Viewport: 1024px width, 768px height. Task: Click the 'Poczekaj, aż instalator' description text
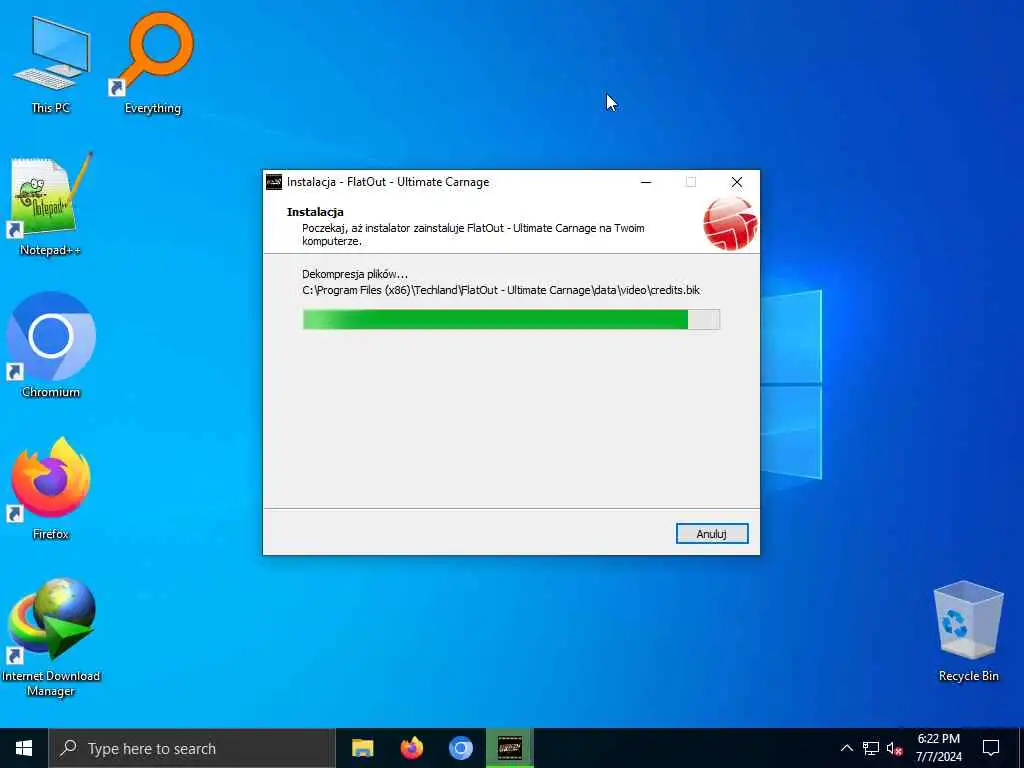[473, 234]
